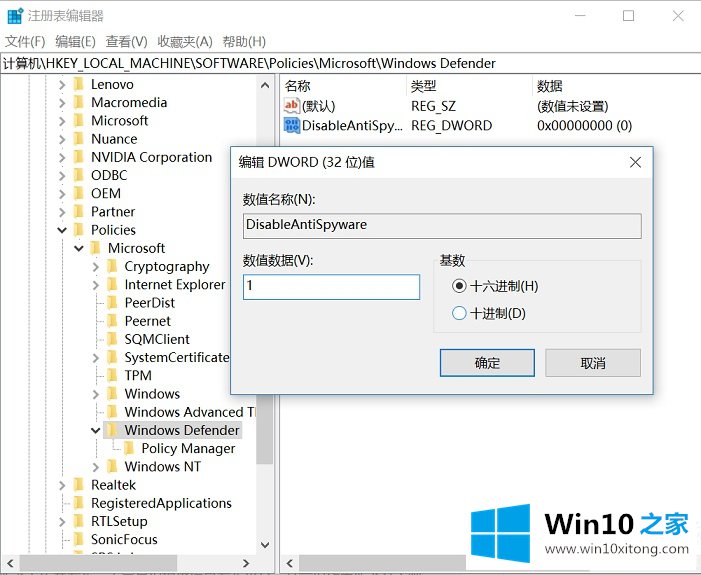The height and width of the screenshot is (575, 701).
Task: Click the DisableAntiSpyware DWORD value icon
Action: [291, 125]
